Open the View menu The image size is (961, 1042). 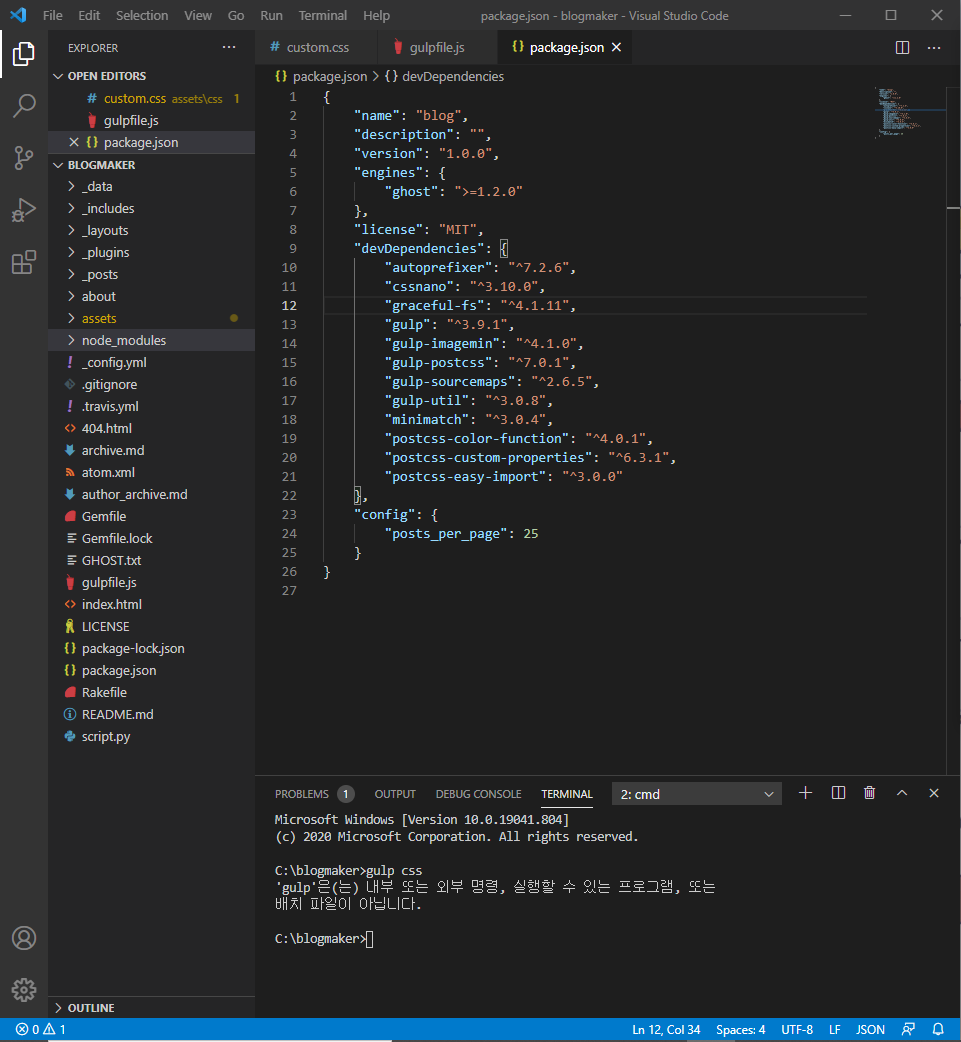click(197, 15)
